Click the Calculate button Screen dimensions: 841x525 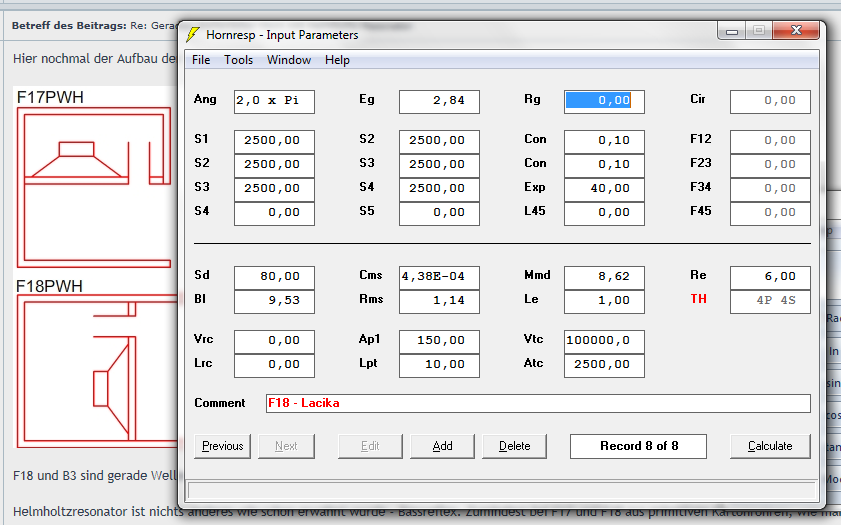point(770,446)
